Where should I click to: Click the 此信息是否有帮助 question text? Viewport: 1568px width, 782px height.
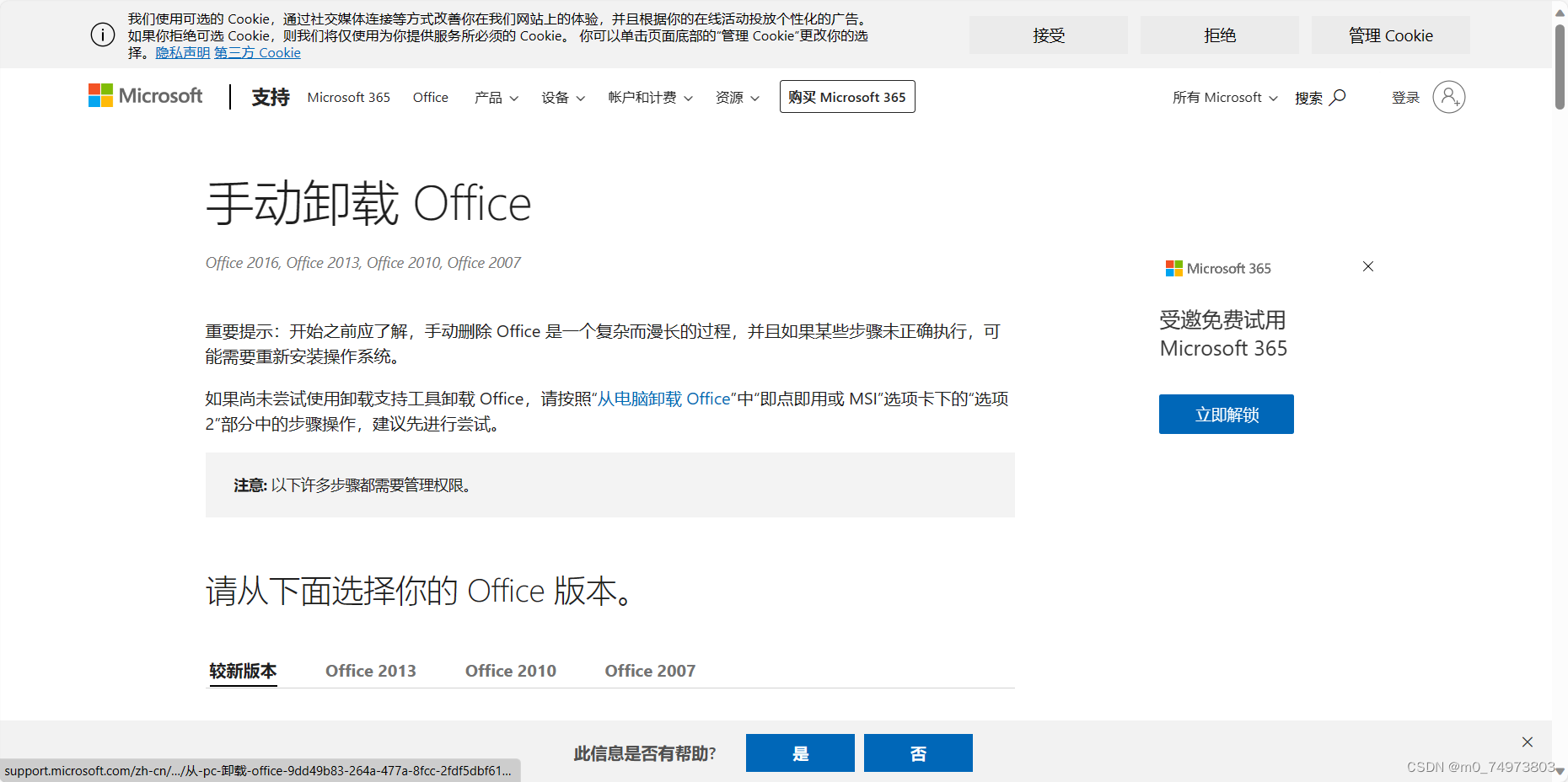(x=645, y=753)
